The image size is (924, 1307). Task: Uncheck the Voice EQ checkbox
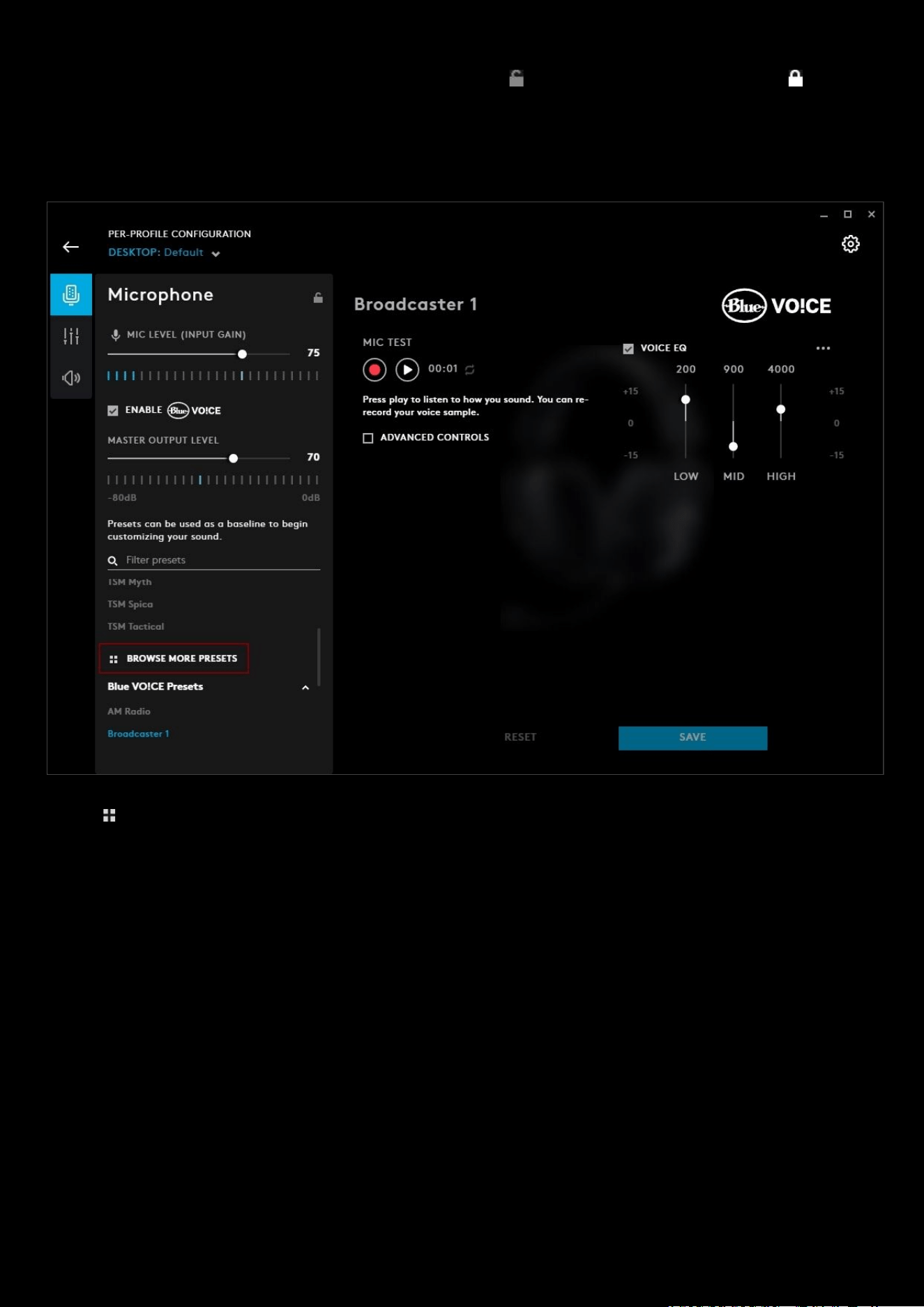[628, 349]
